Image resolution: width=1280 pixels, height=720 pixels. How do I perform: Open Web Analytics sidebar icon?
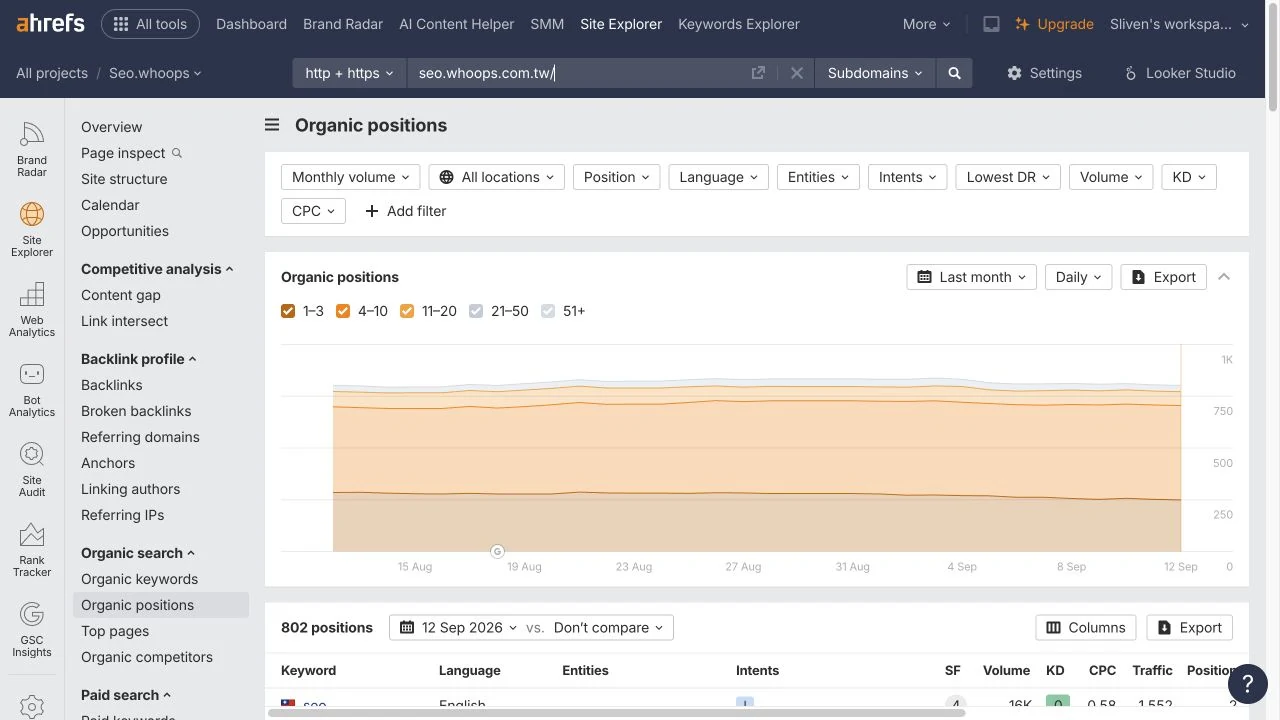(32, 310)
